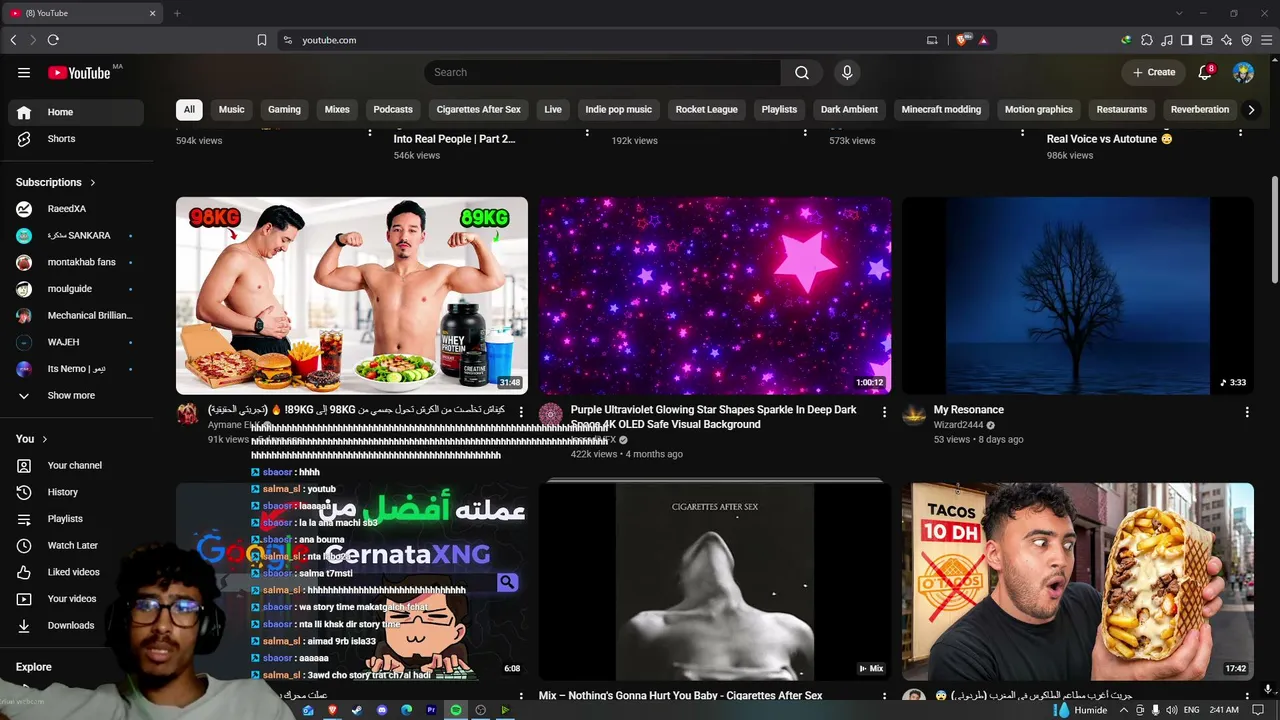The height and width of the screenshot is (720, 1280).
Task: Select the Rocket League chip
Action: click(706, 110)
